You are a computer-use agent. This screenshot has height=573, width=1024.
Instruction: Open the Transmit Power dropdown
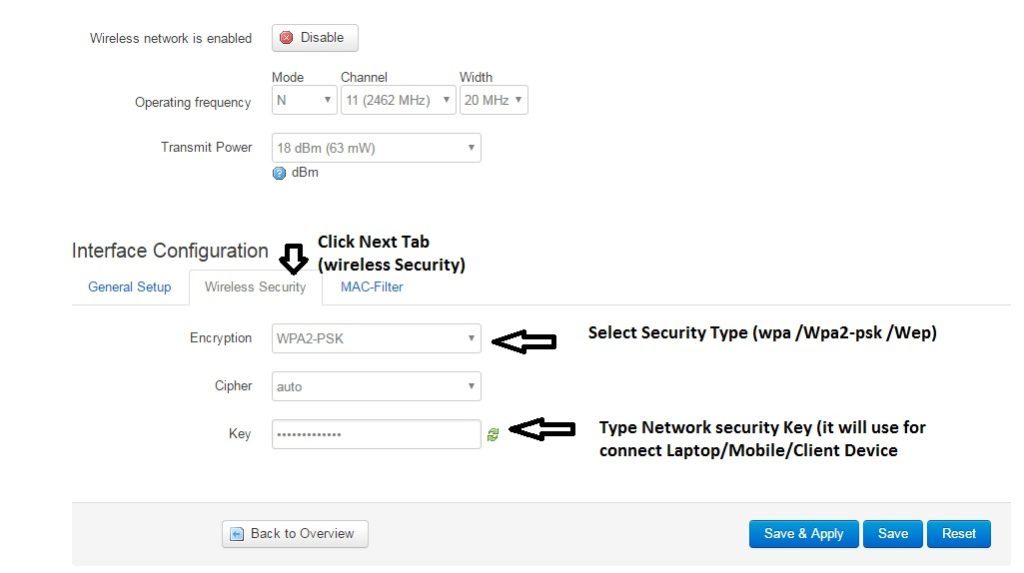376,148
